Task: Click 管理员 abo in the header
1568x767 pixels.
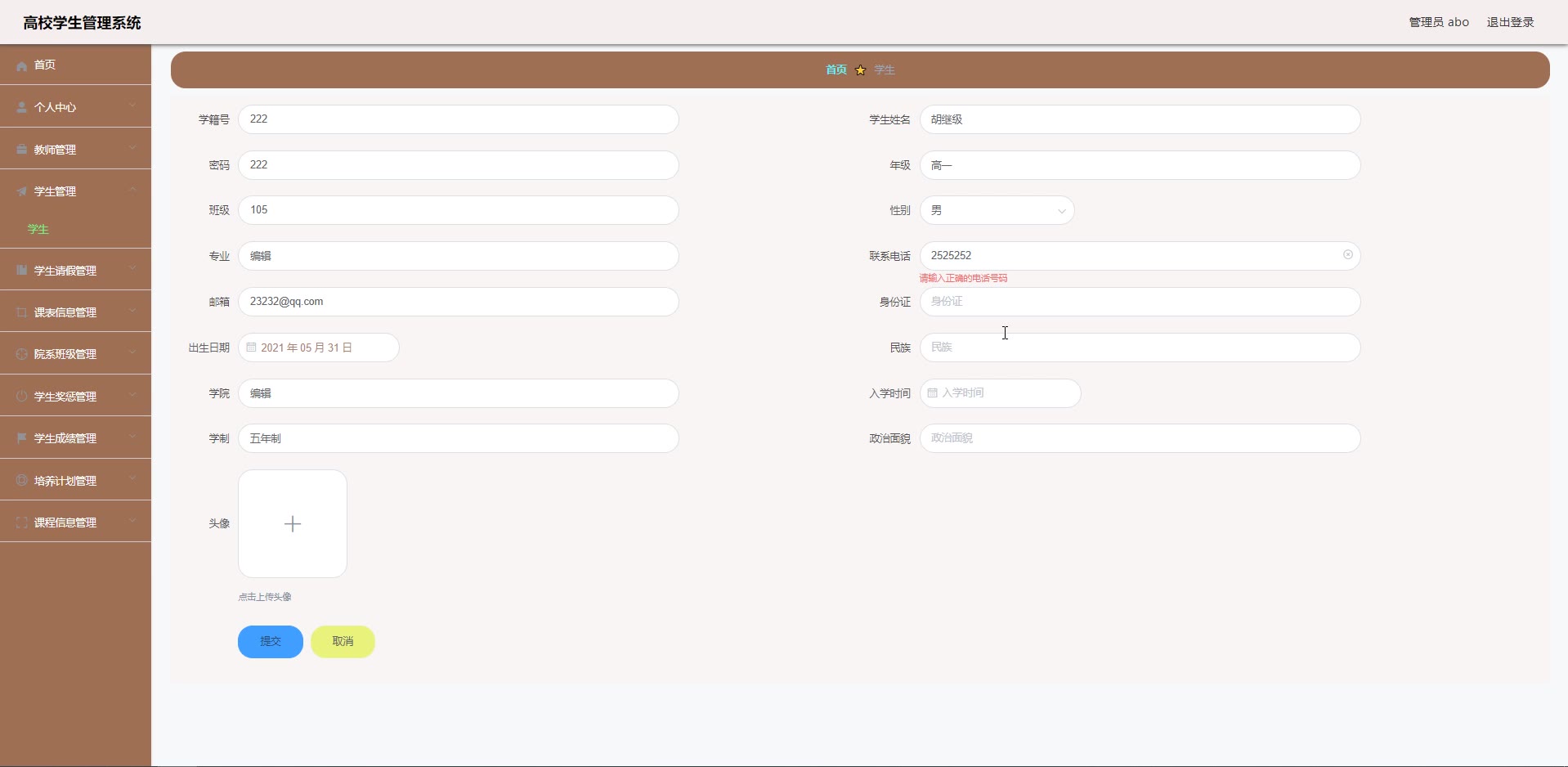Action: [x=1439, y=22]
